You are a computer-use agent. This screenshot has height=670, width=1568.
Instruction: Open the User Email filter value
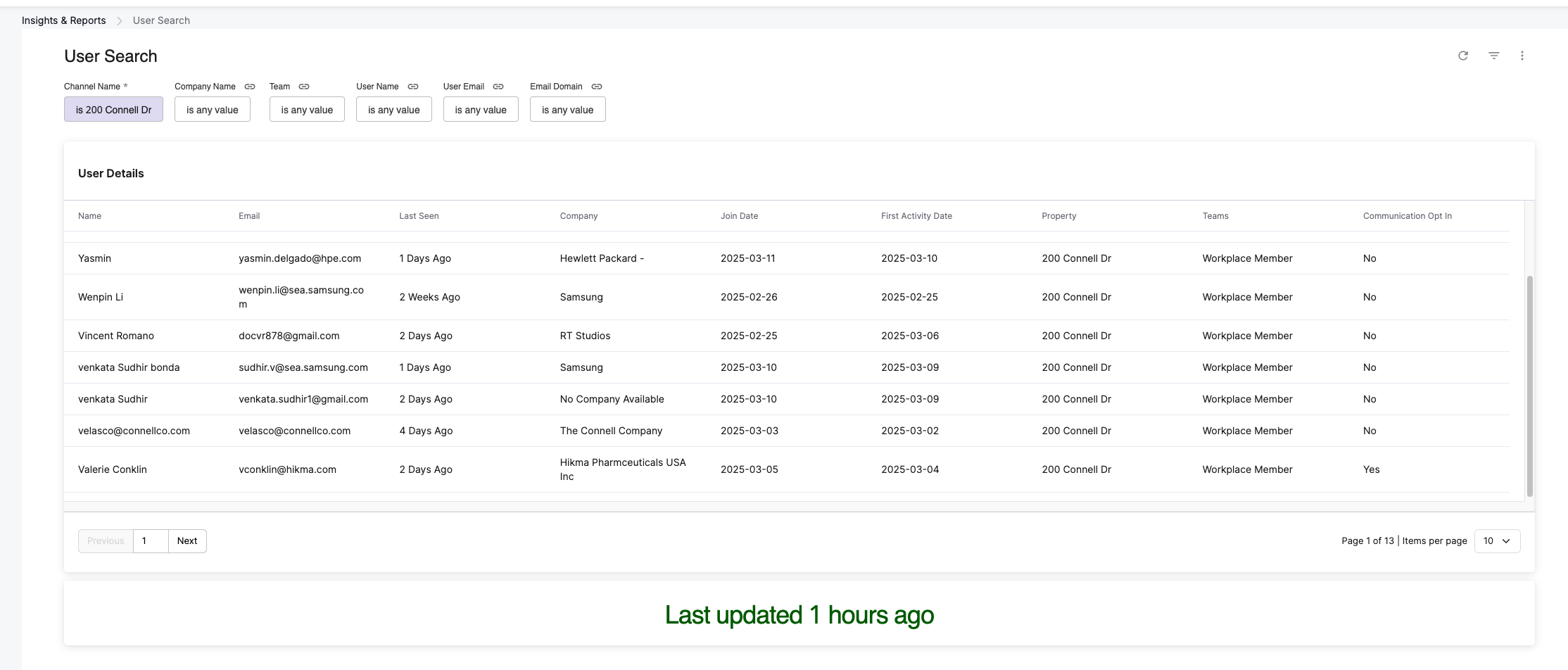coord(481,109)
